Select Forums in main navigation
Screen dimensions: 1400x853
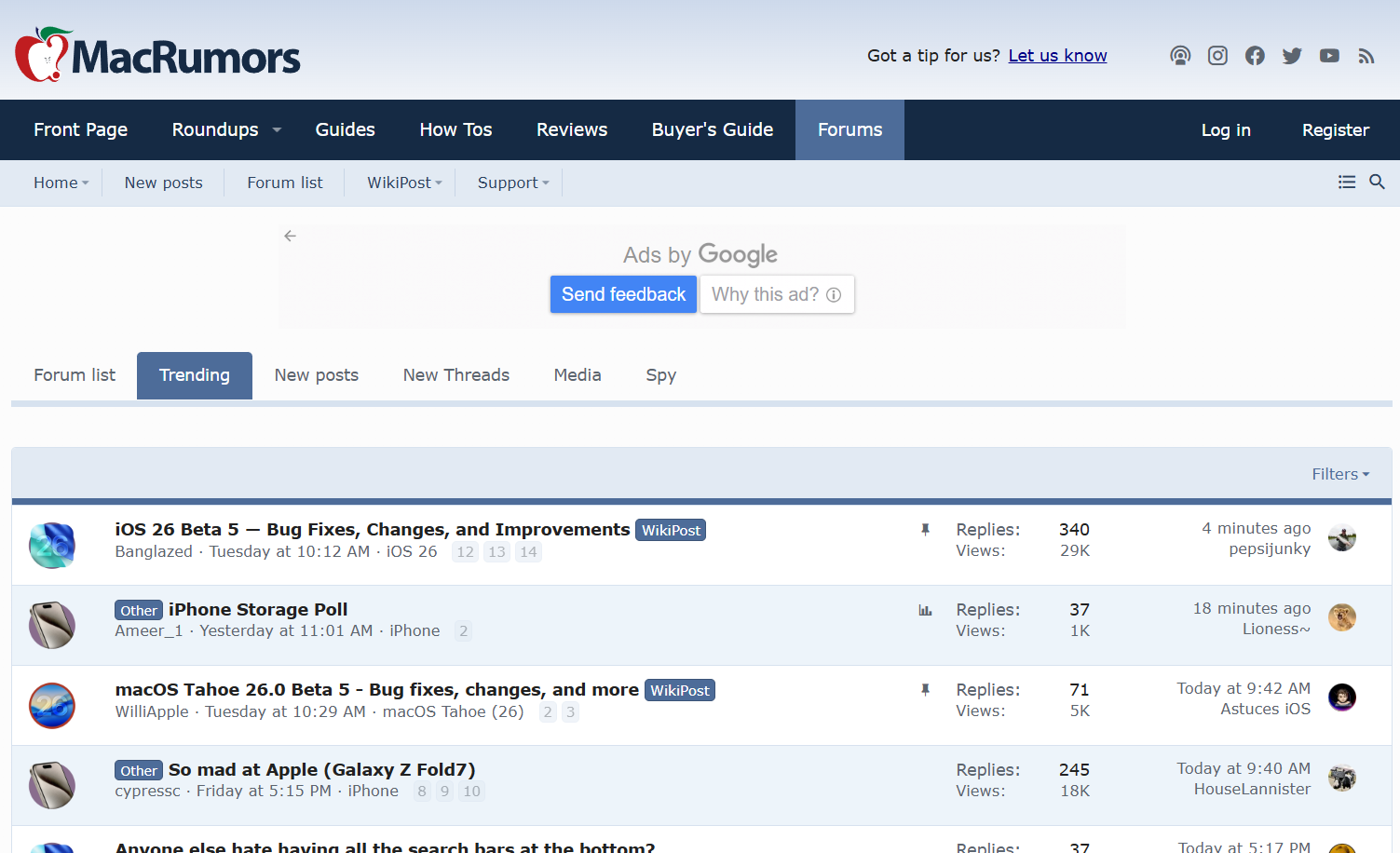coord(850,129)
